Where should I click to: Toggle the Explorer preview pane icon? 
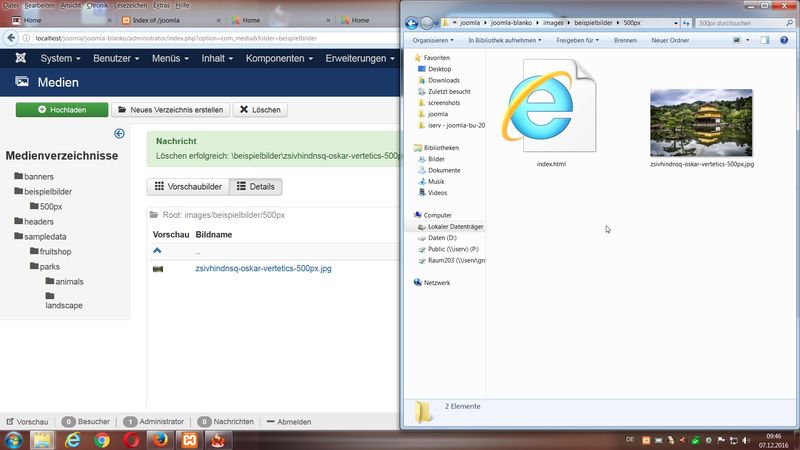[764, 40]
